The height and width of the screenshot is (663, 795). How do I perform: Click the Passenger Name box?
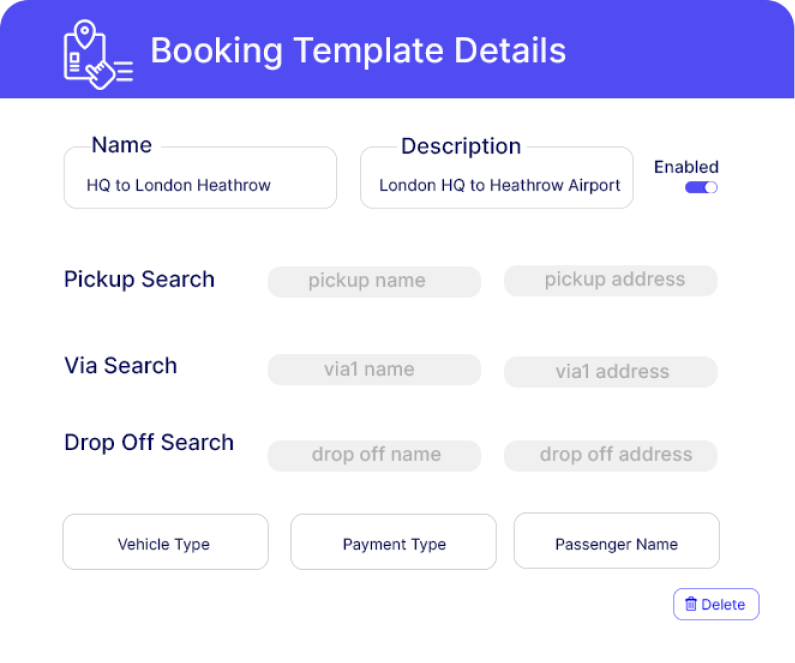click(617, 541)
